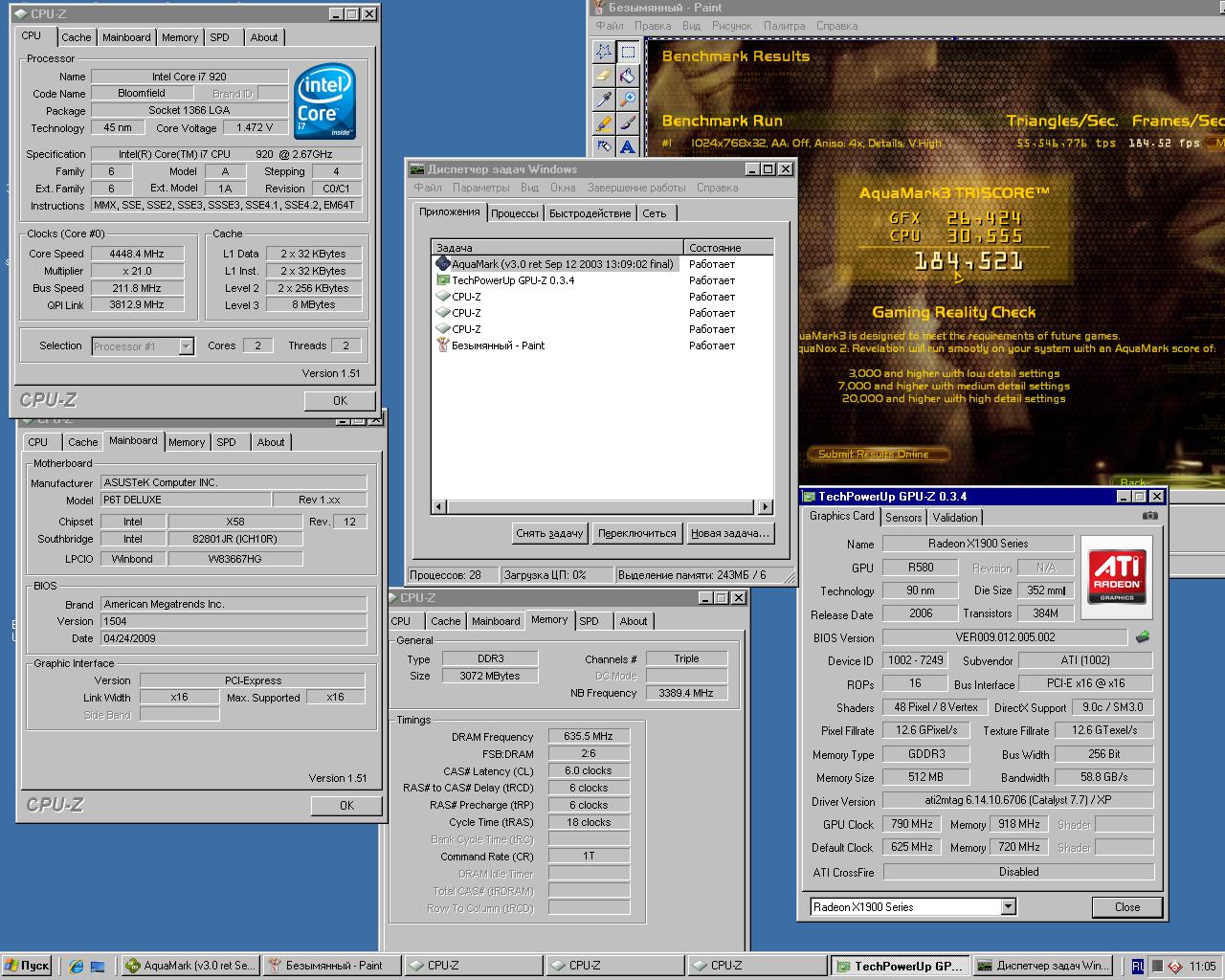
Task: Open Paint's Рисунок menu
Action: coord(732,26)
